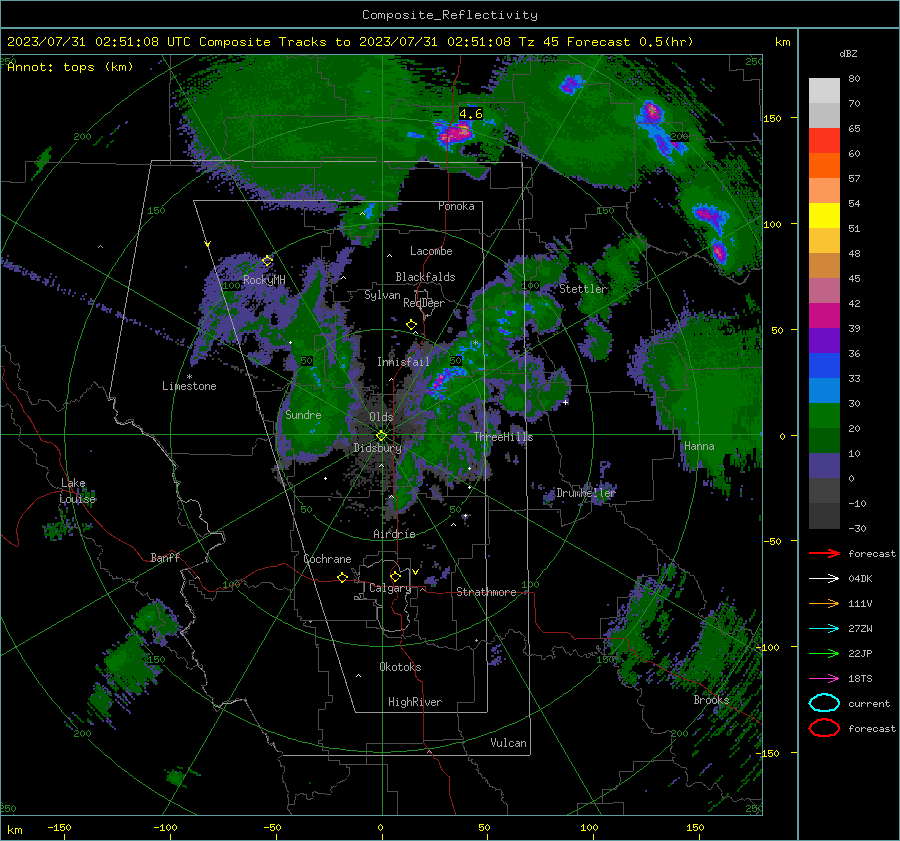Click the Innisfail city label
Screen dimensions: 900x841
point(403,362)
